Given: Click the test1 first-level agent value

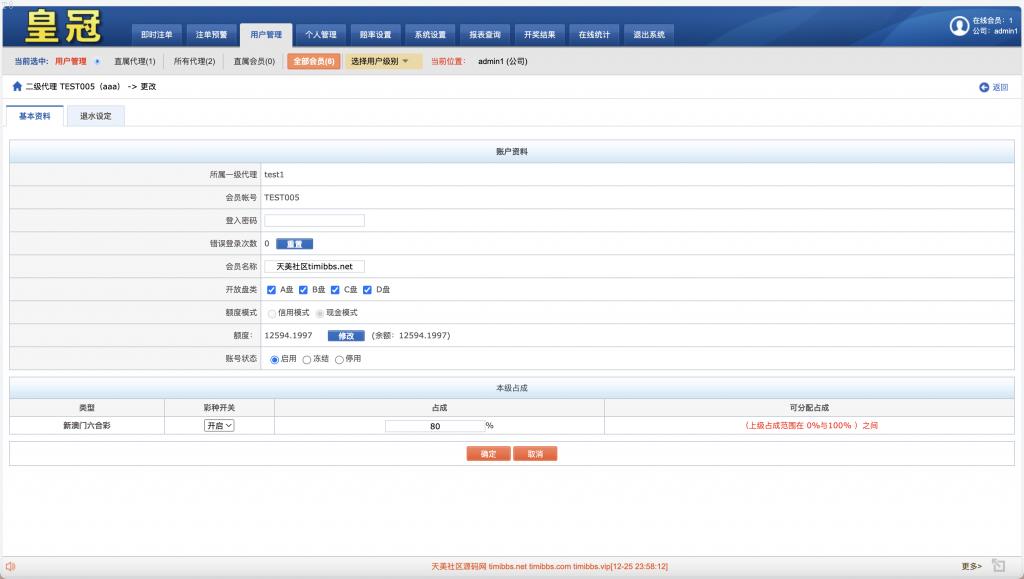Looking at the screenshot, I should 274,175.
